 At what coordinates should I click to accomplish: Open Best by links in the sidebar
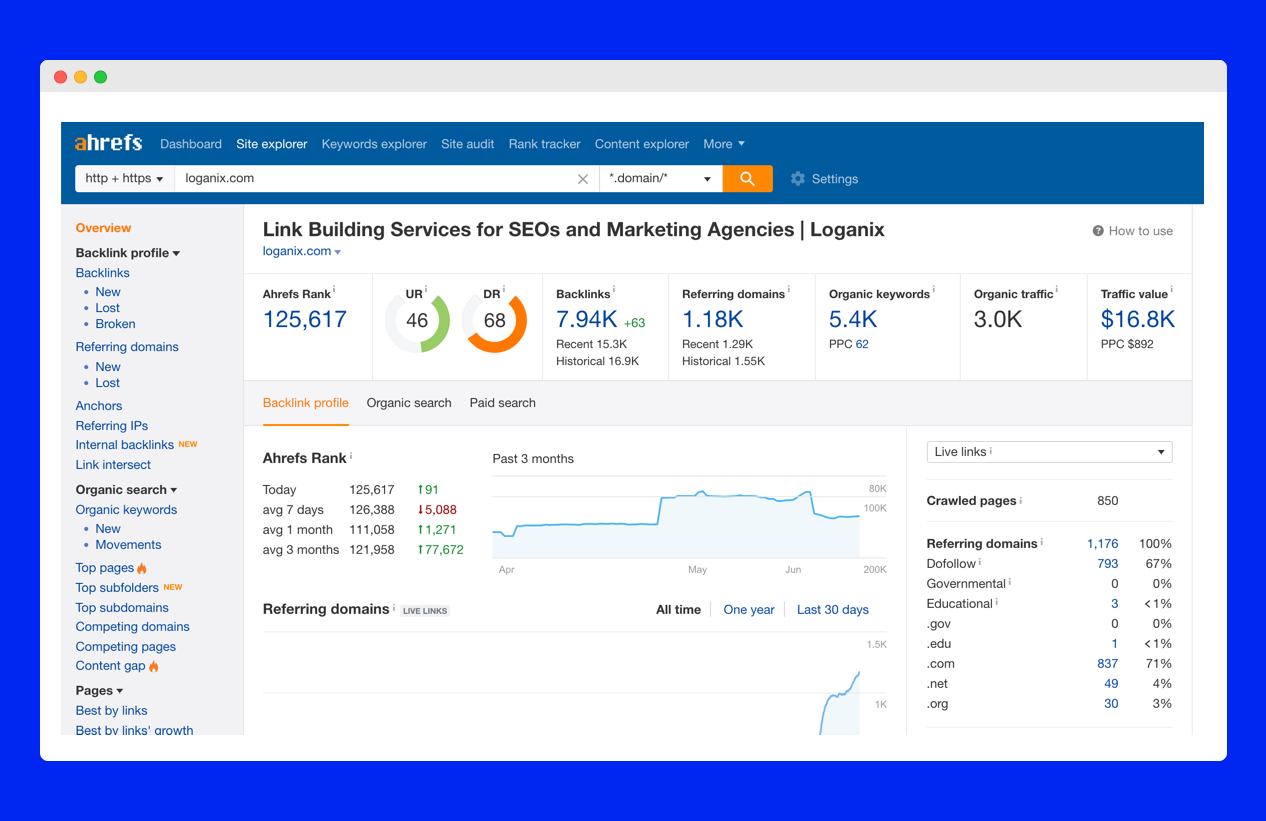point(112,711)
